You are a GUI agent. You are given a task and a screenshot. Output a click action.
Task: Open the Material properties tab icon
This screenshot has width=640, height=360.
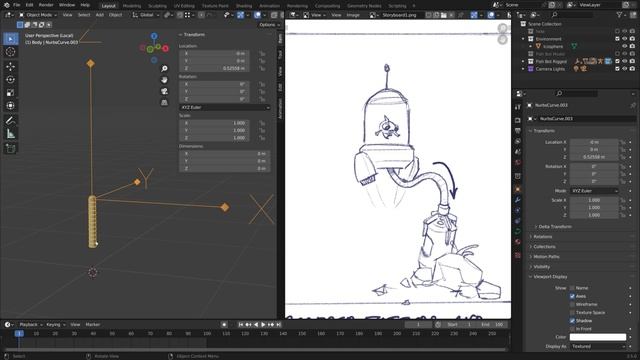[518, 242]
